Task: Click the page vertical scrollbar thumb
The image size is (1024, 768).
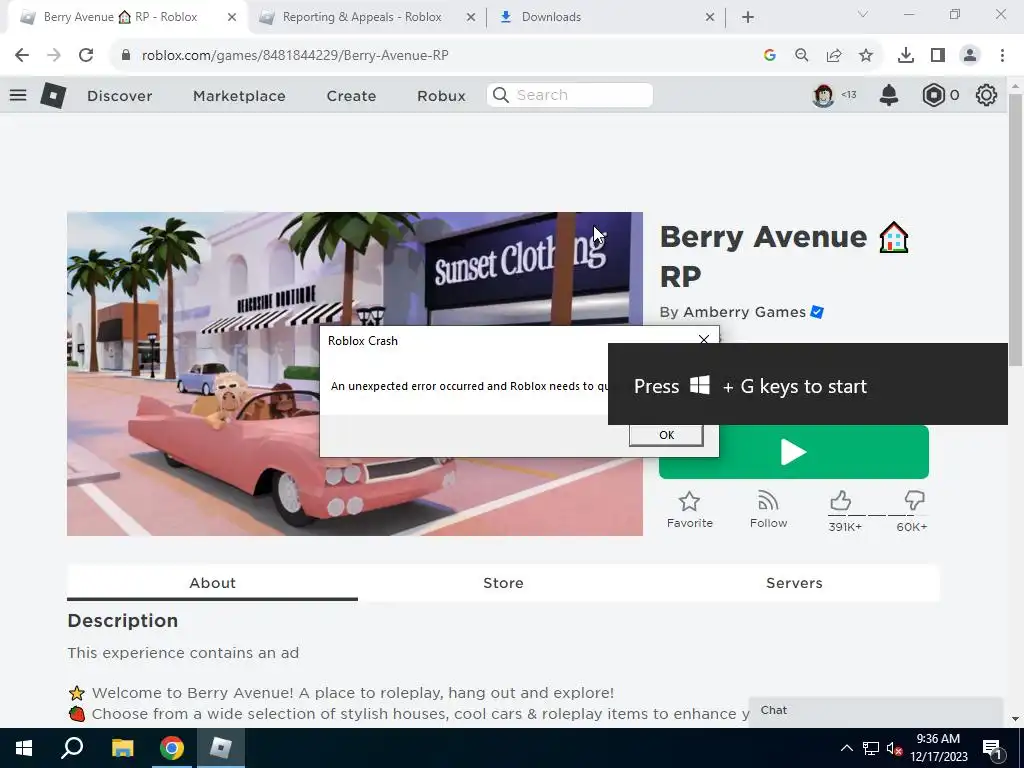Action: coord(1016,230)
